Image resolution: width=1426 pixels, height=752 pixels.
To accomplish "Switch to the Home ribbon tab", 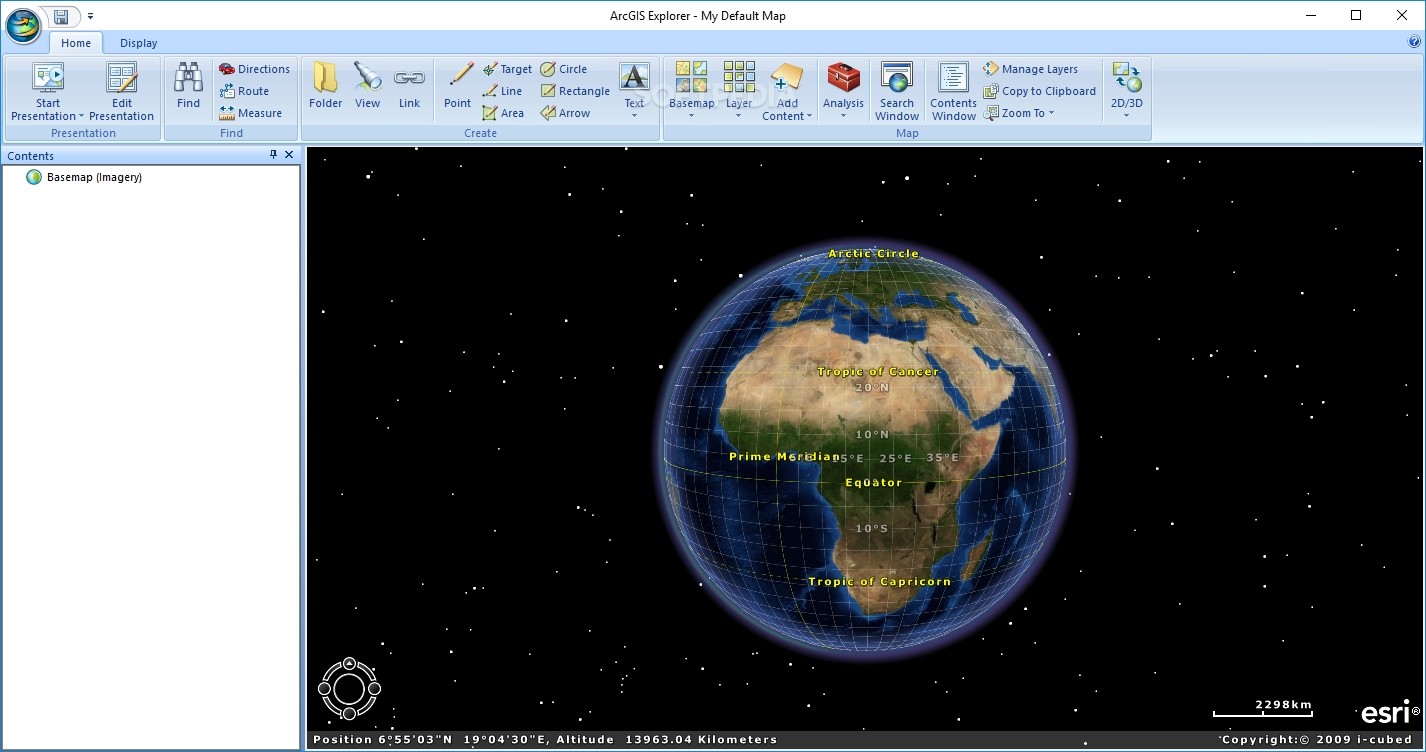I will 76,43.
